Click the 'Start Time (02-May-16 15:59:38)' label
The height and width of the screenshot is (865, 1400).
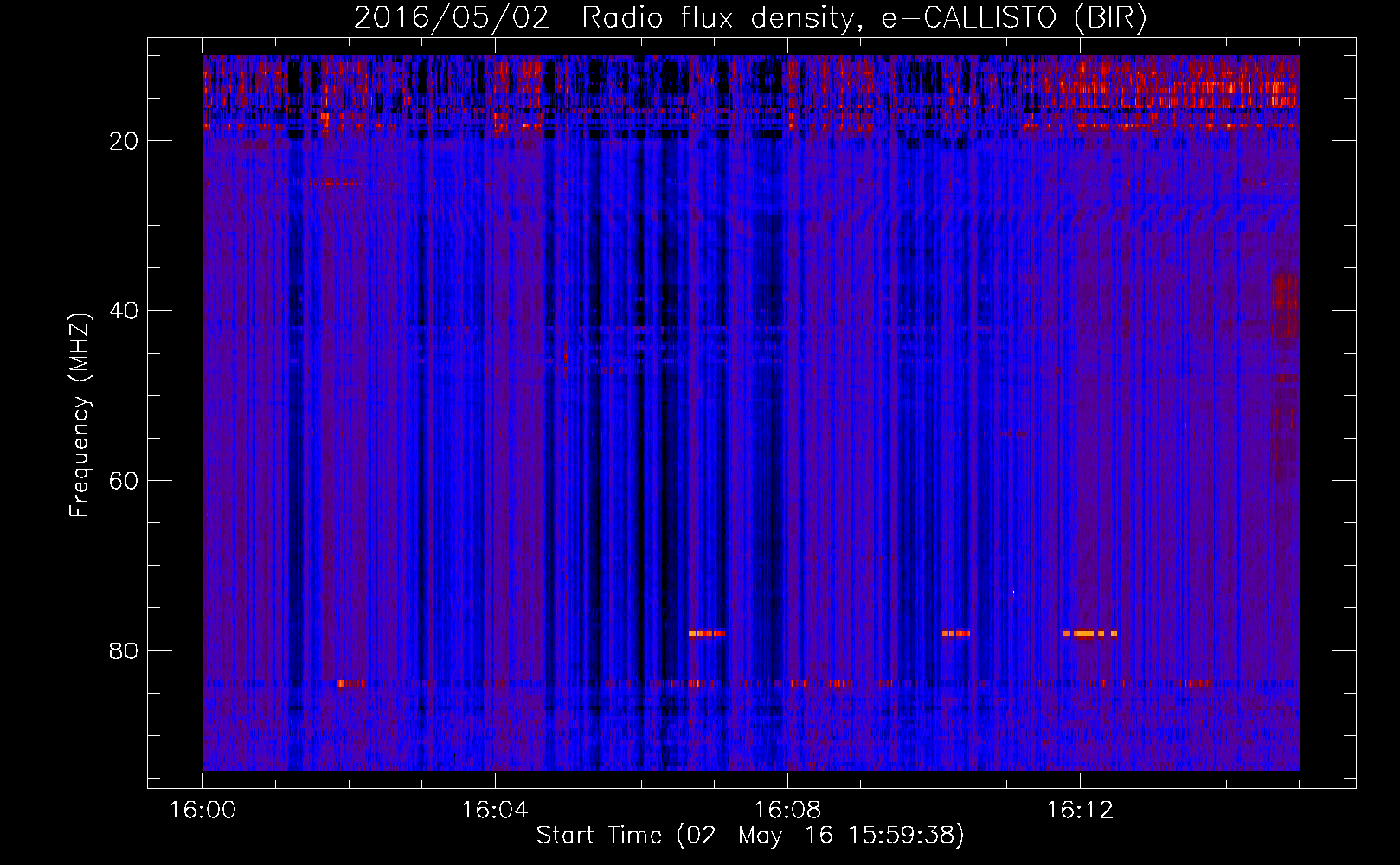(750, 836)
